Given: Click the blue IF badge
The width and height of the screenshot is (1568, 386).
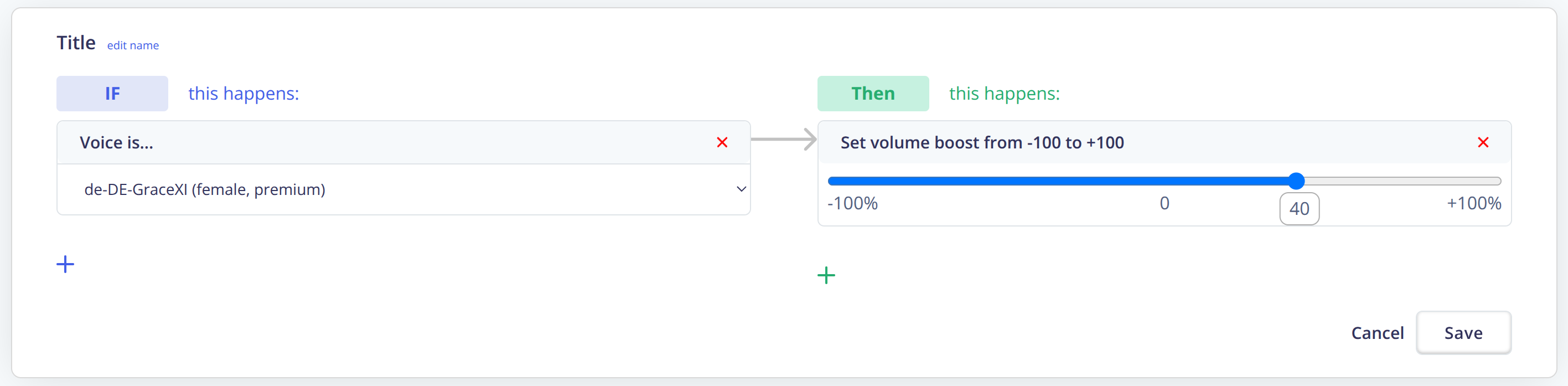Looking at the screenshot, I should coord(112,94).
